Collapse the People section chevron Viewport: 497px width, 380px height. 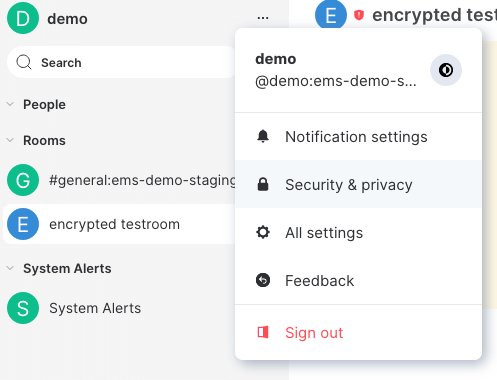[x=10, y=104]
